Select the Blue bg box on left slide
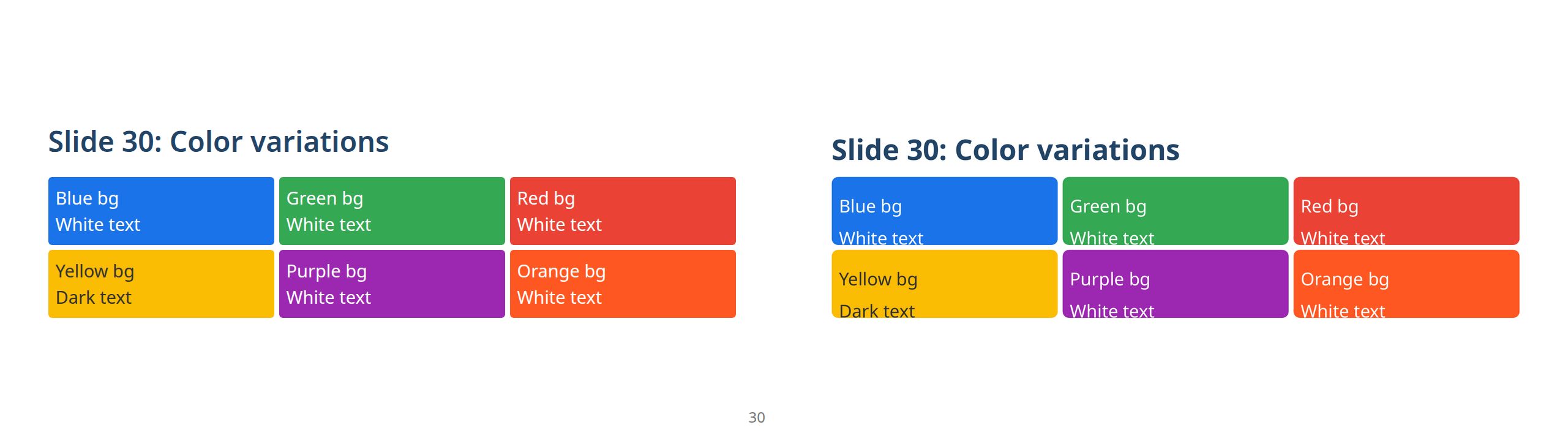Screen dimensions: 1568x441 point(161,211)
